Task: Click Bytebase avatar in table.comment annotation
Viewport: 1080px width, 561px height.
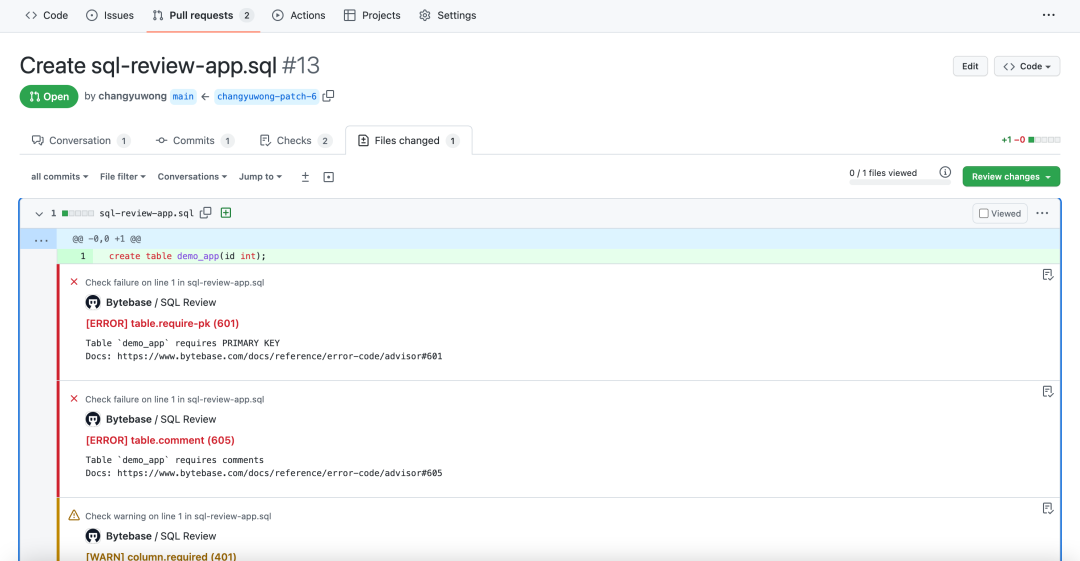Action: [93, 419]
